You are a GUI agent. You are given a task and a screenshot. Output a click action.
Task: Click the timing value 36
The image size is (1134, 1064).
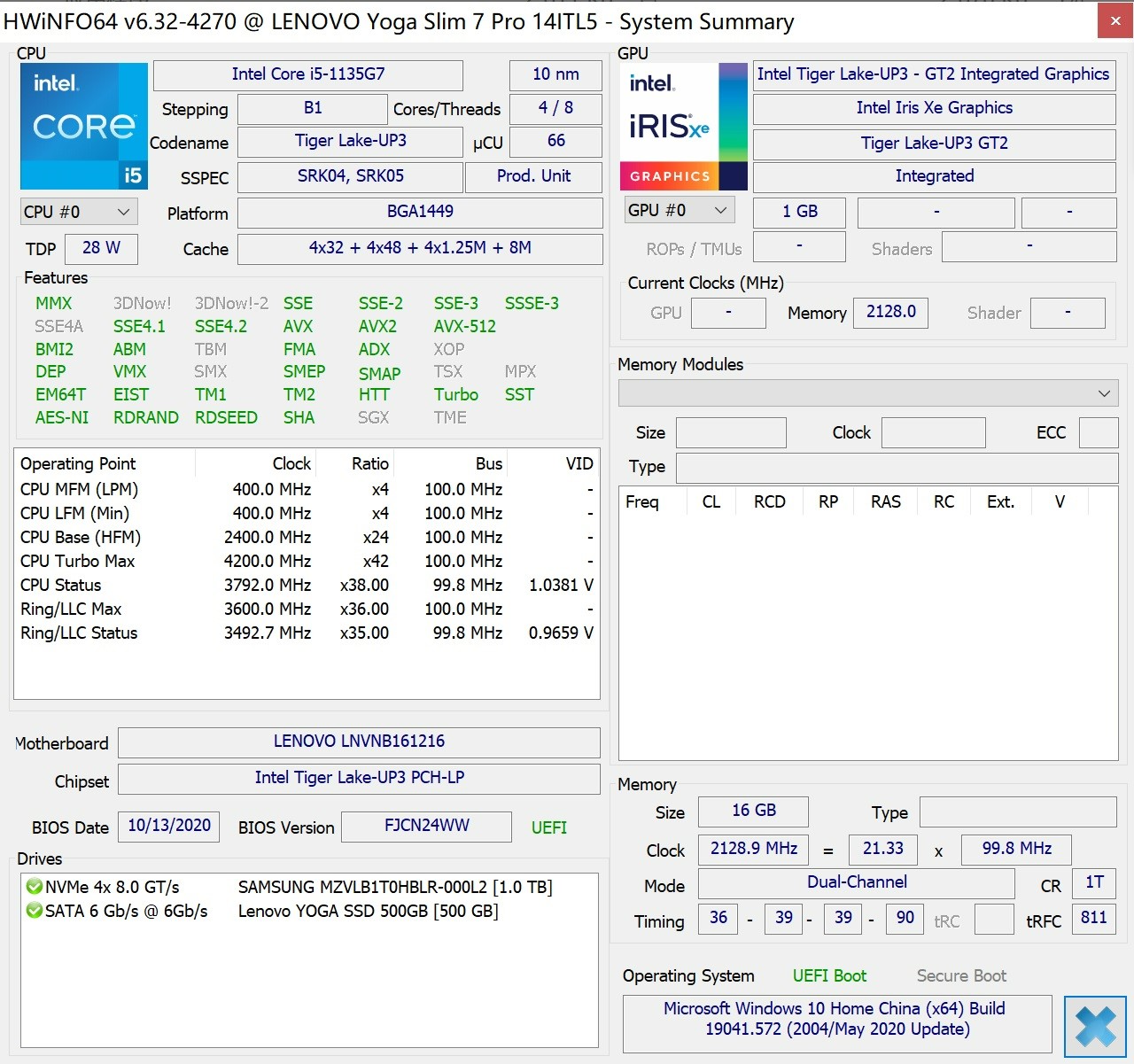(x=718, y=919)
